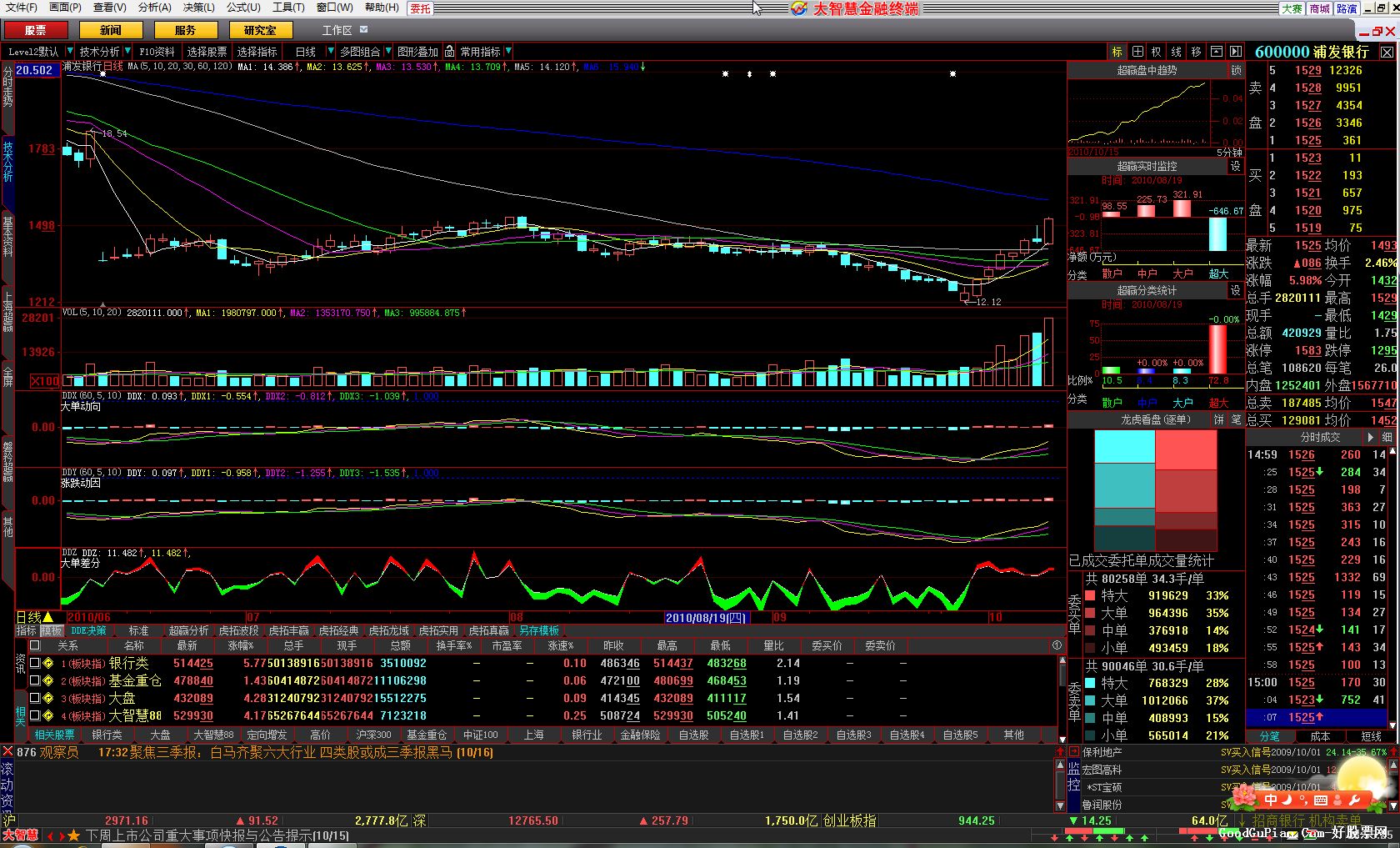Click the circled-i info icon in table header

[x=1057, y=645]
